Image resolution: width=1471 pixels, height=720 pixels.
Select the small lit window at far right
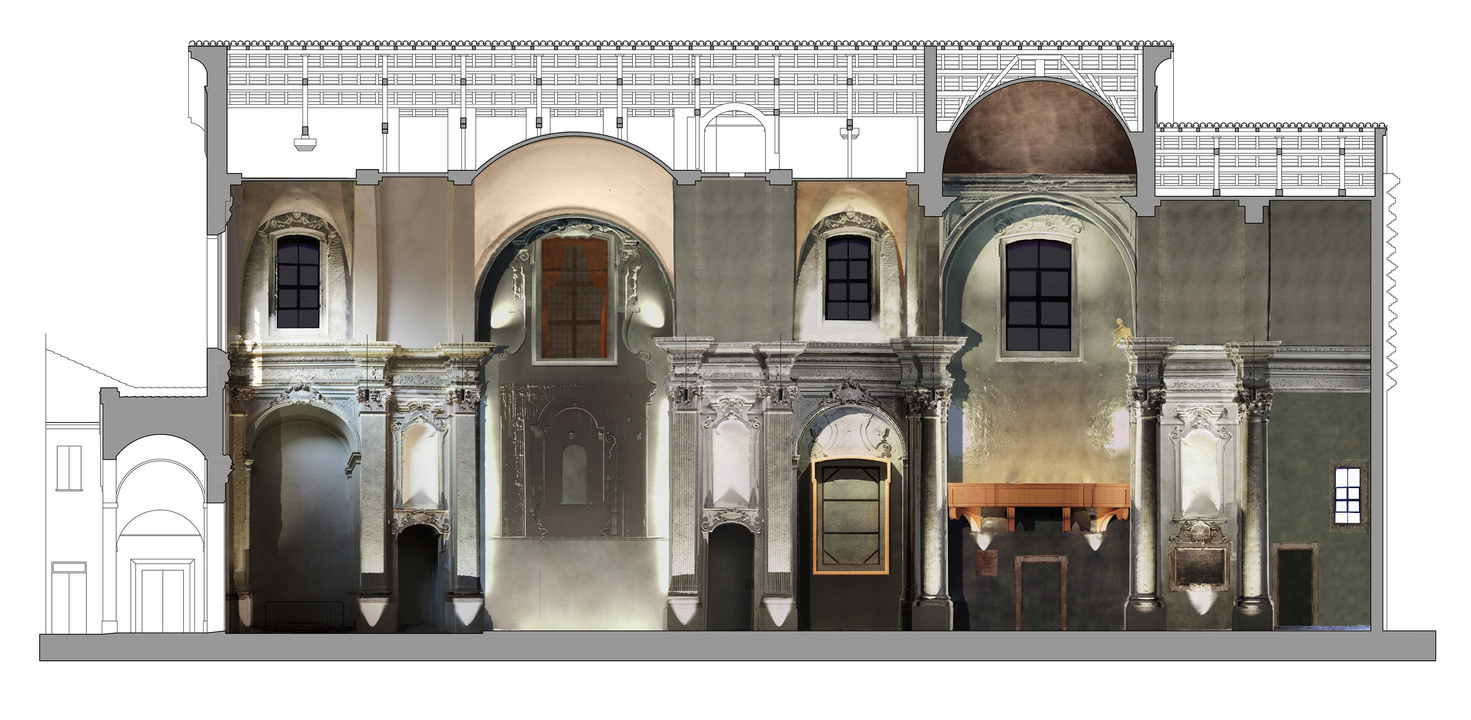pyautogui.click(x=1348, y=494)
